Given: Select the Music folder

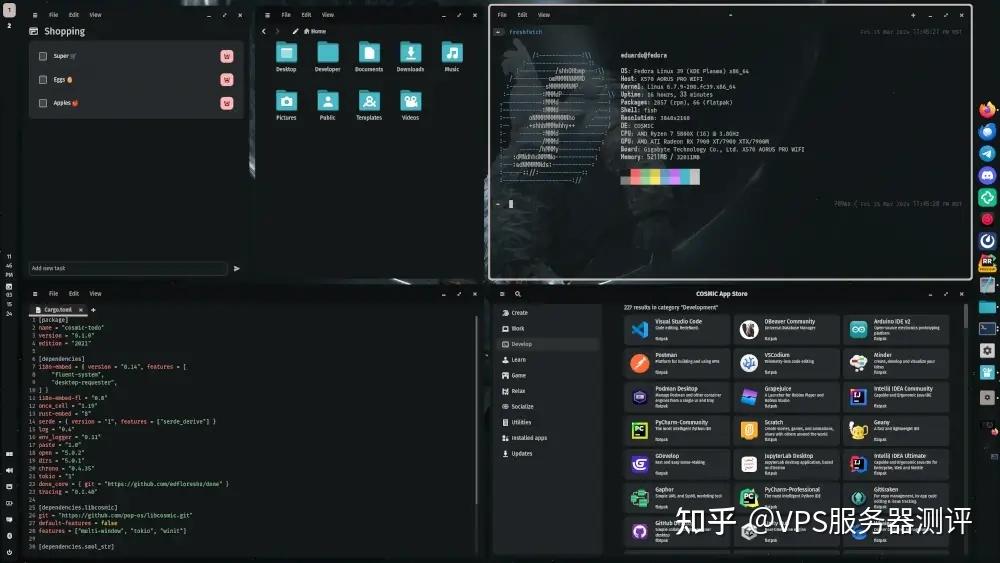Looking at the screenshot, I should (x=452, y=57).
